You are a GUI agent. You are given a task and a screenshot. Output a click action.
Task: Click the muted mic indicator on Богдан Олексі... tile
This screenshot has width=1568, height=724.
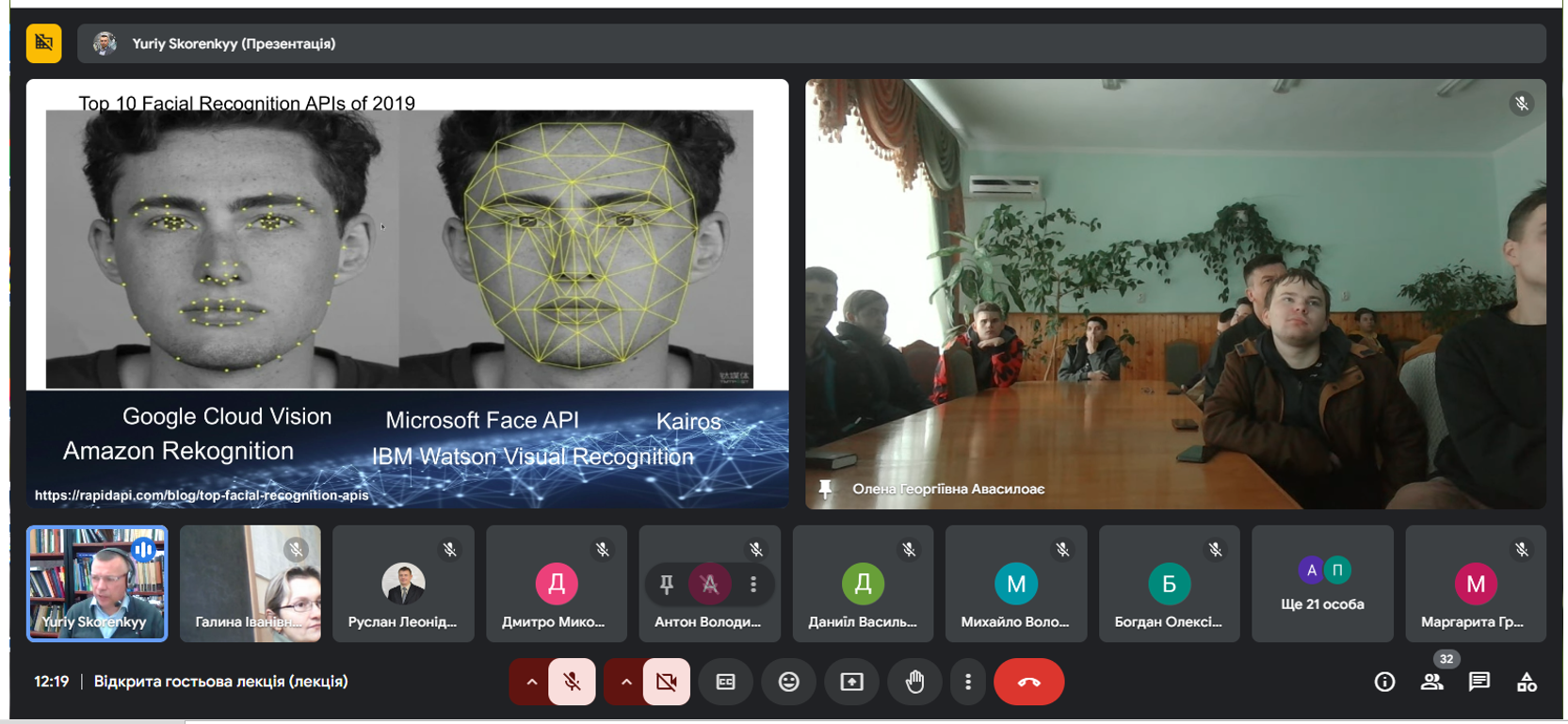[x=1216, y=550]
